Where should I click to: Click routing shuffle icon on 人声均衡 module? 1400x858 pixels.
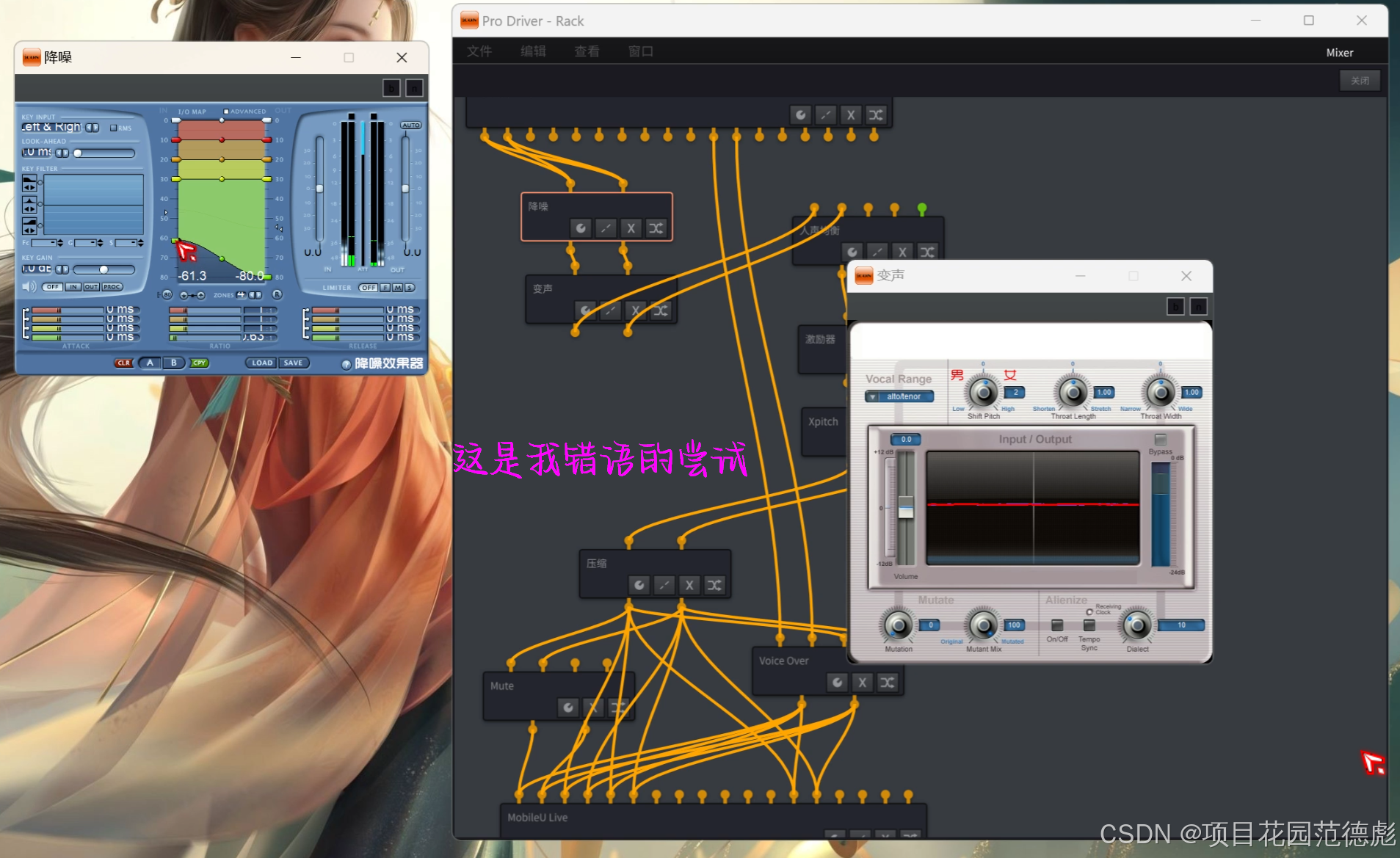click(927, 252)
